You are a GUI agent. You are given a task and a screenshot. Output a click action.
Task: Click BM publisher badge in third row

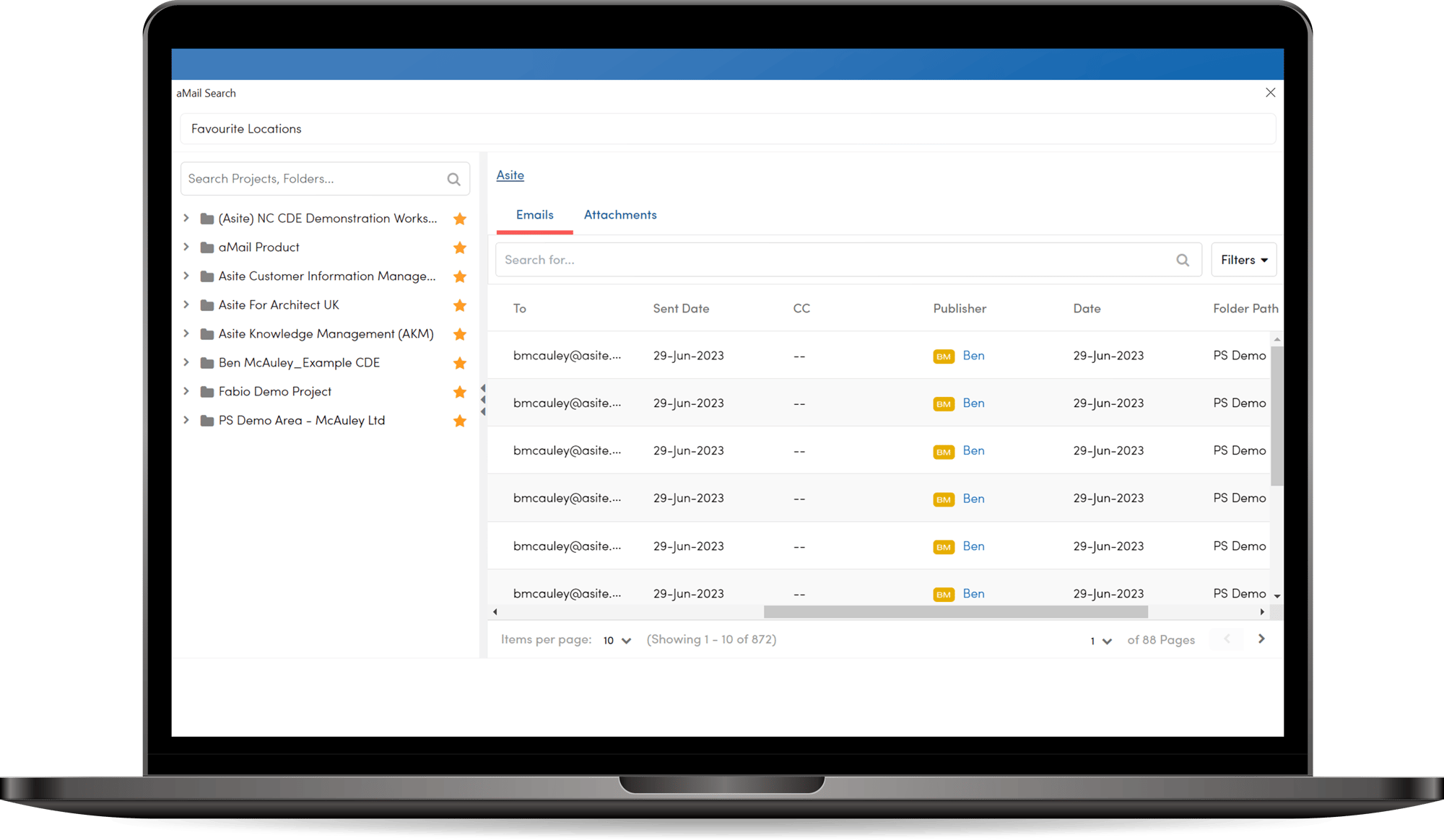[944, 452]
